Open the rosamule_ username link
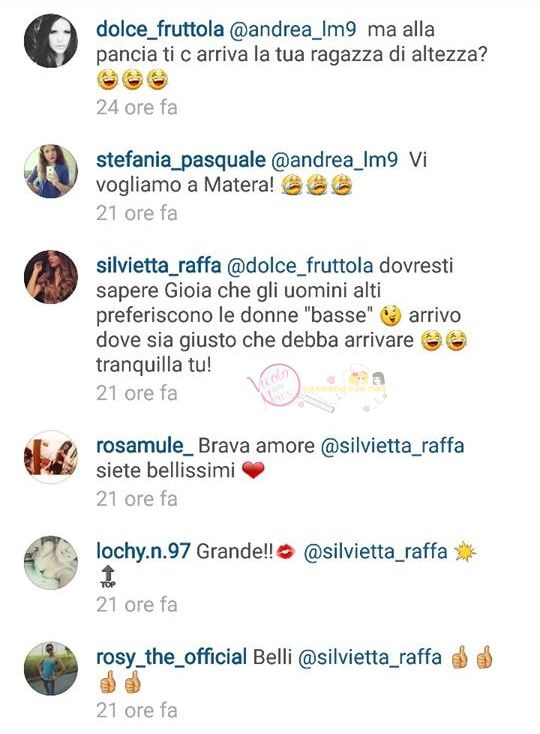Screen dimensions: 540x734 point(144,445)
